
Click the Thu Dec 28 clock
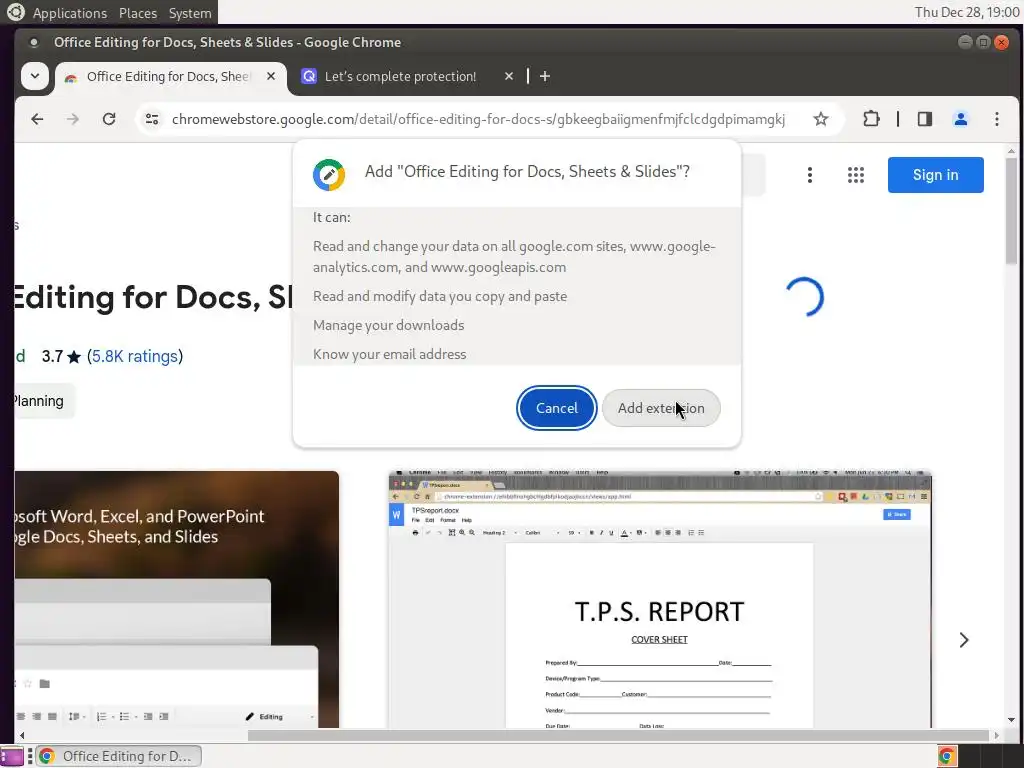(967, 12)
